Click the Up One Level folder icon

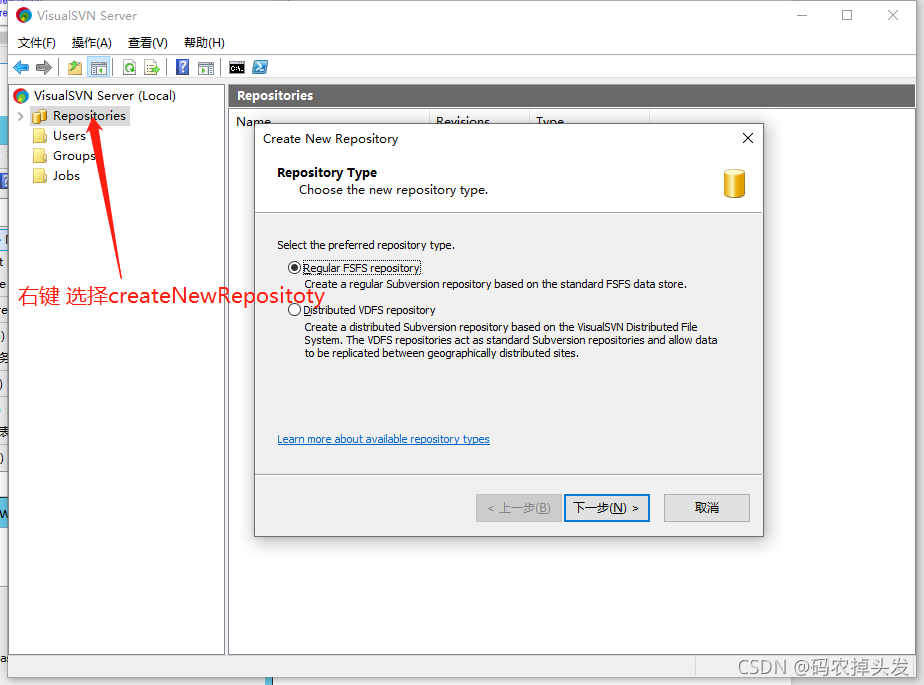point(75,68)
